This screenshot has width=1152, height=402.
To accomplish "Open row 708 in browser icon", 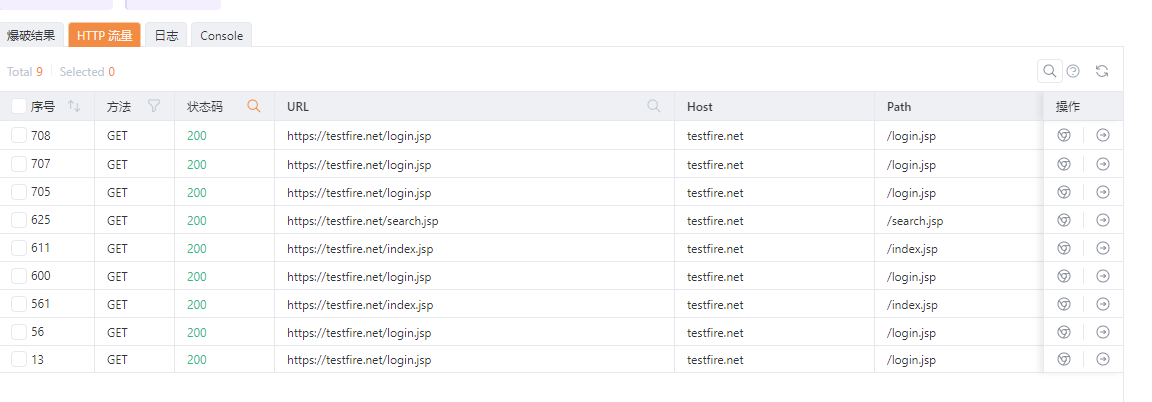I will click(1063, 135).
